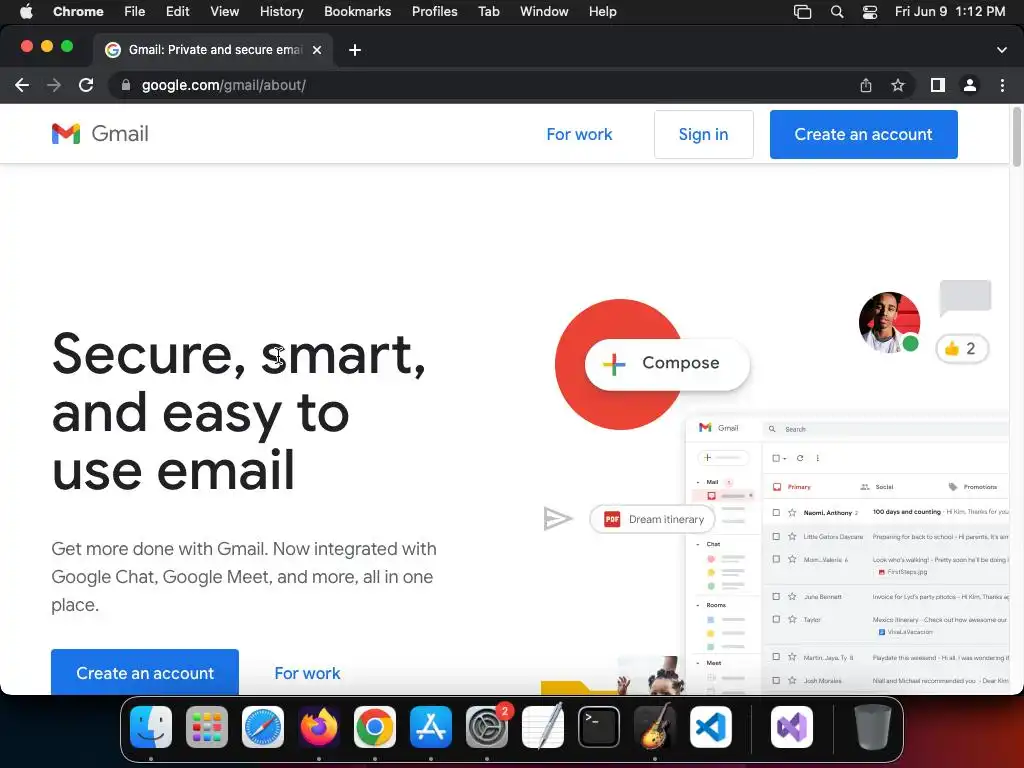Open Visual Studio Code from the dock
The height and width of the screenshot is (768, 1024).
[x=711, y=727]
